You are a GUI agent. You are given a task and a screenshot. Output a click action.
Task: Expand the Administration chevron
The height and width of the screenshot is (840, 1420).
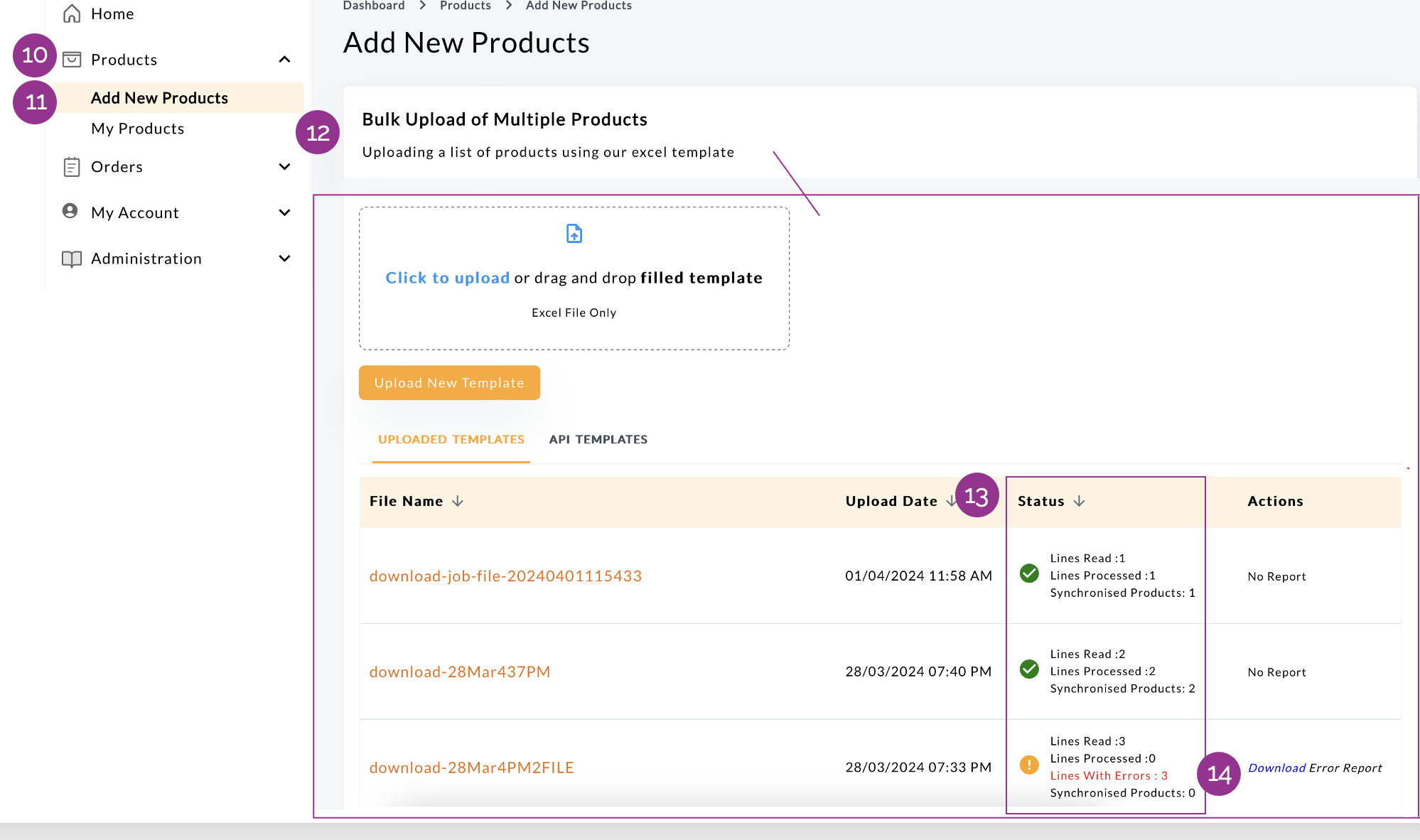pos(284,259)
